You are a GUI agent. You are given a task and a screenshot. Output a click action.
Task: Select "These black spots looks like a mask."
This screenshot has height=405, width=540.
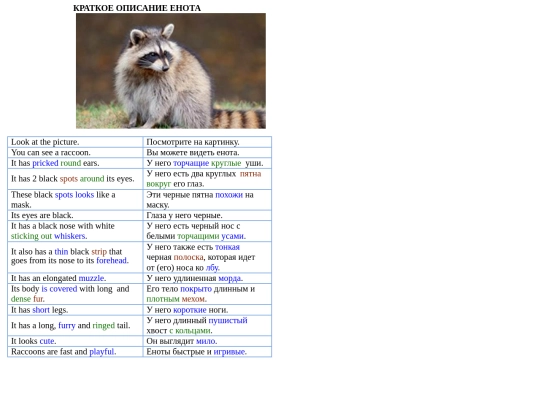[x=75, y=200]
